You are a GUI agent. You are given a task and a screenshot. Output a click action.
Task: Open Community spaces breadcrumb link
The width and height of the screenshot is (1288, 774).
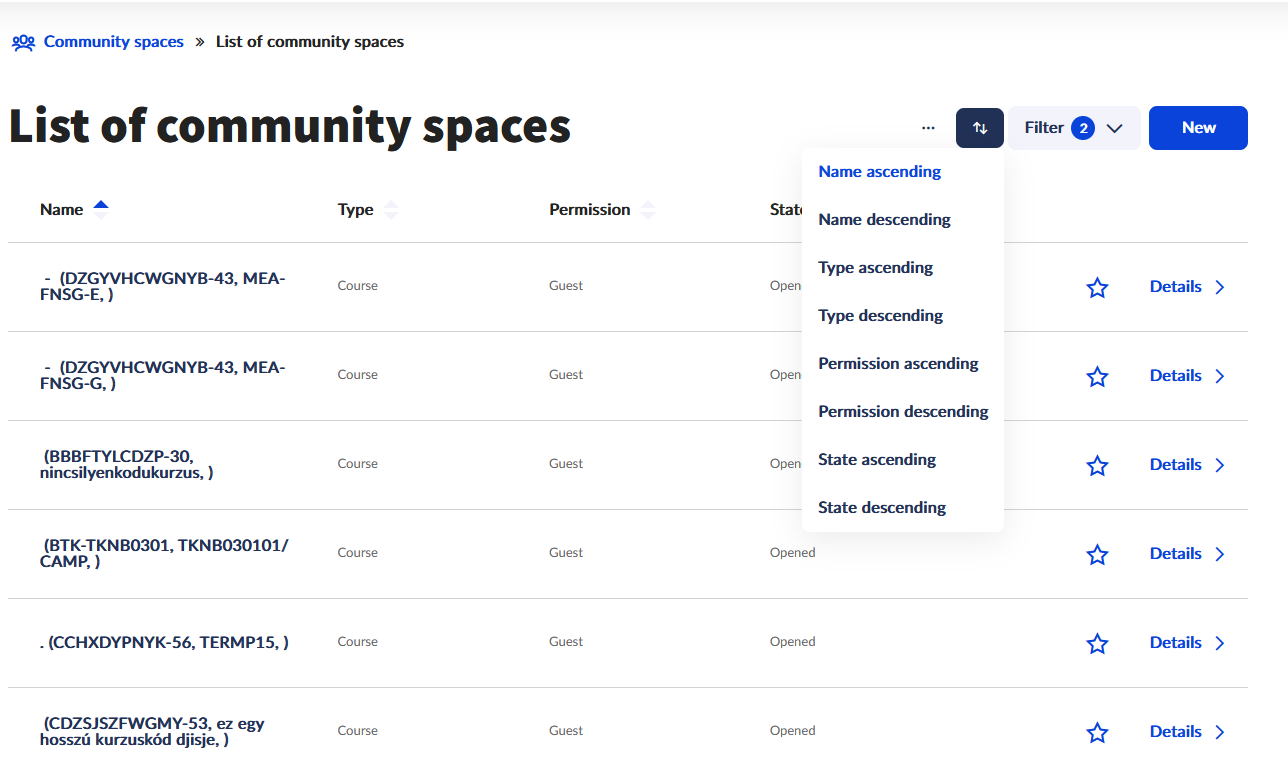[x=113, y=42]
